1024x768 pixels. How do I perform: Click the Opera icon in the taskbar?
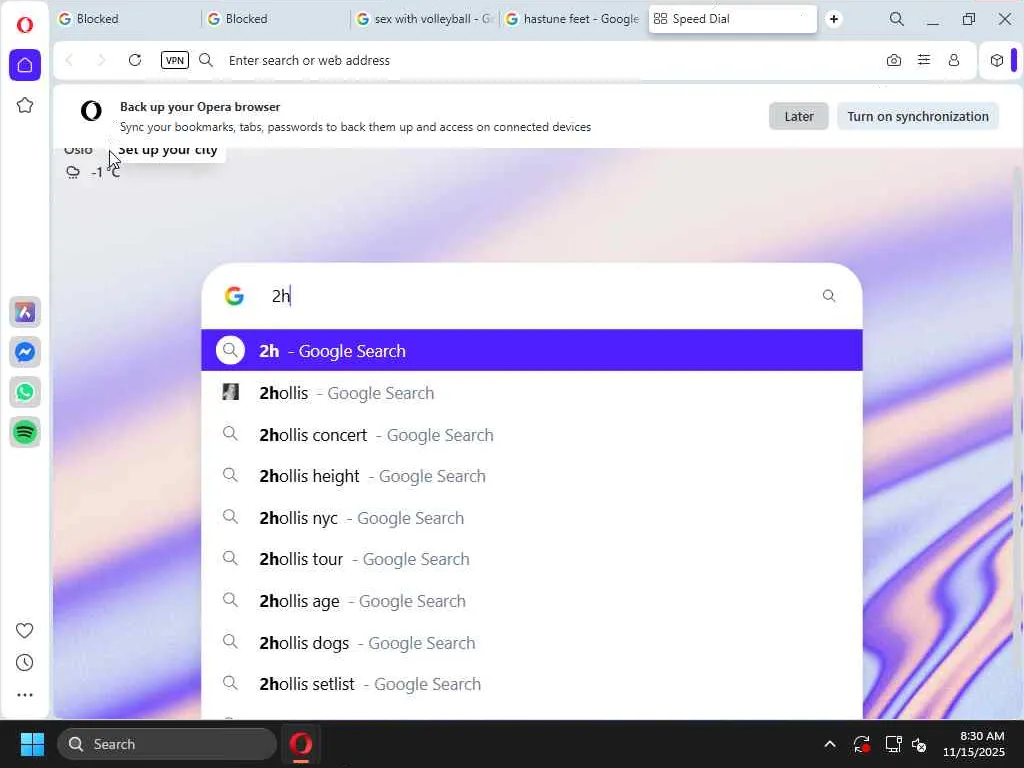click(300, 744)
